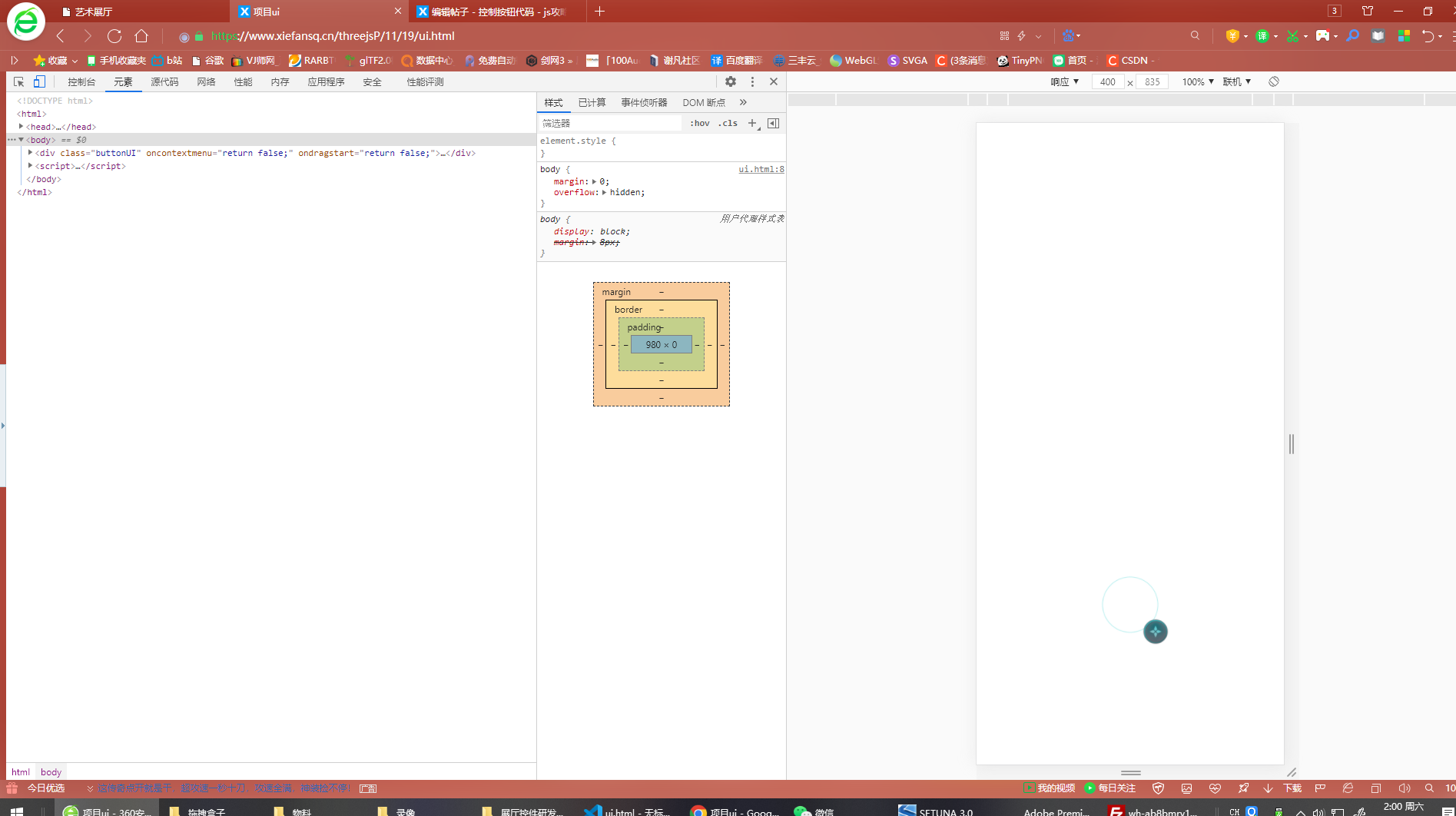Click the browser forward arrow

[88, 35]
